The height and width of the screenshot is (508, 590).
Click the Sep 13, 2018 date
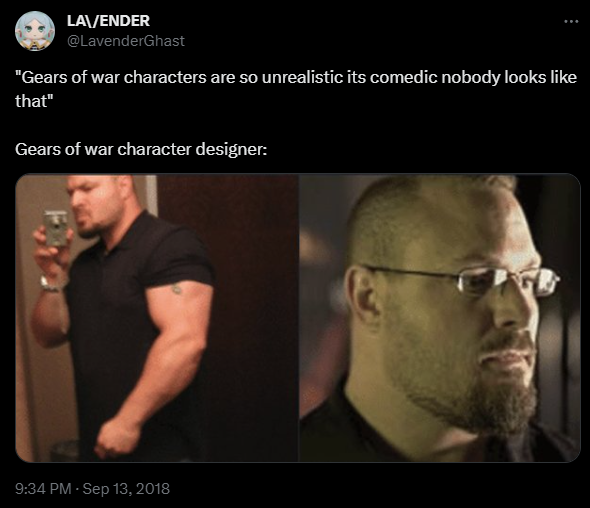pos(126,489)
